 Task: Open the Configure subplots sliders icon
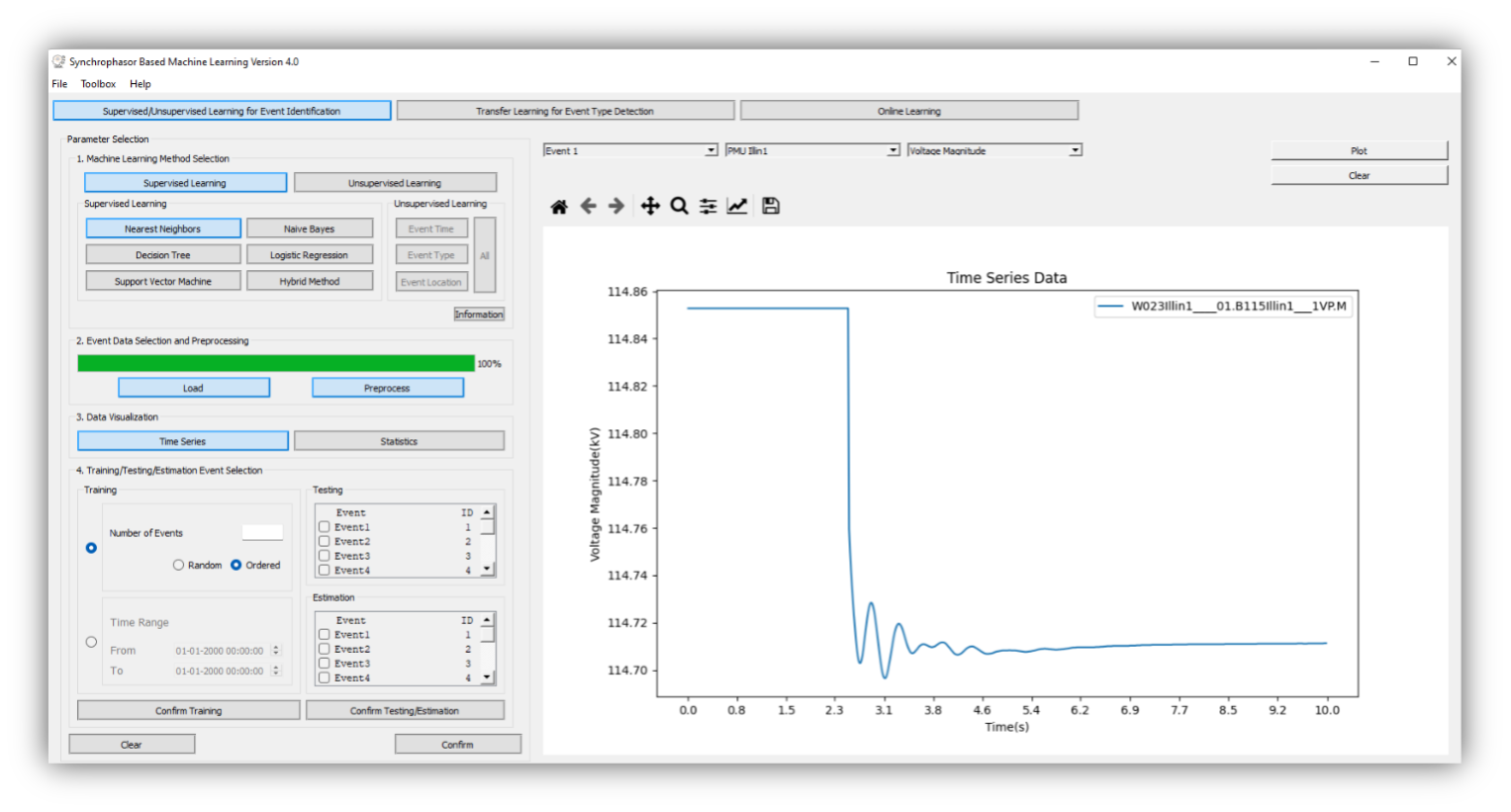click(708, 206)
